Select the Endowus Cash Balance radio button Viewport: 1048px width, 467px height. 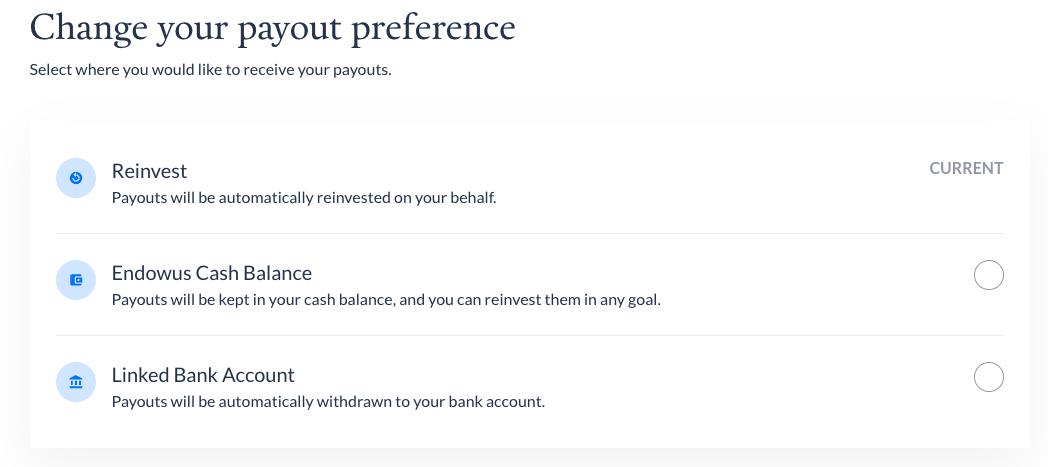coord(989,275)
